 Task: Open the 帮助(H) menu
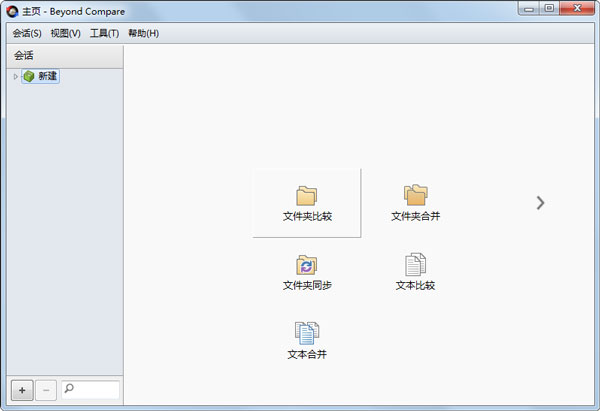143,33
